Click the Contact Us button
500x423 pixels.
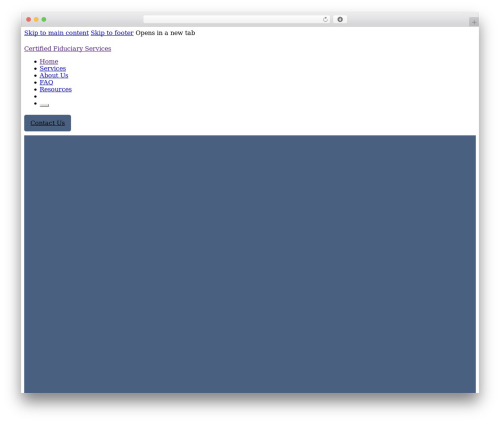click(x=47, y=123)
